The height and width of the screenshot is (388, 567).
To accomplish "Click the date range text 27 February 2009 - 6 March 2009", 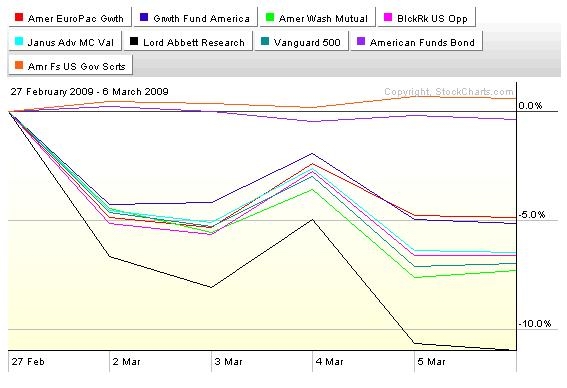I will pyautogui.click(x=89, y=91).
